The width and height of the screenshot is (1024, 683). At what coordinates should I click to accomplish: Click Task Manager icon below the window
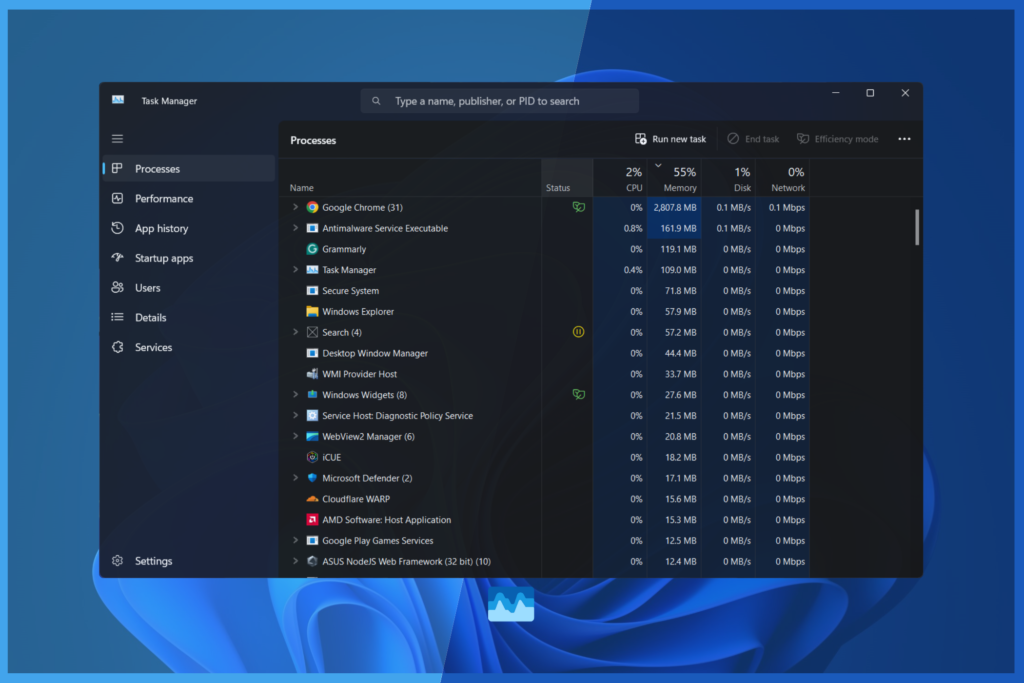[x=511, y=604]
